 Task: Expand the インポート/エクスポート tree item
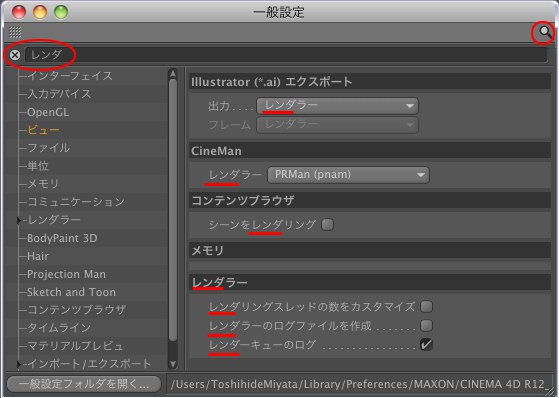coord(19,364)
